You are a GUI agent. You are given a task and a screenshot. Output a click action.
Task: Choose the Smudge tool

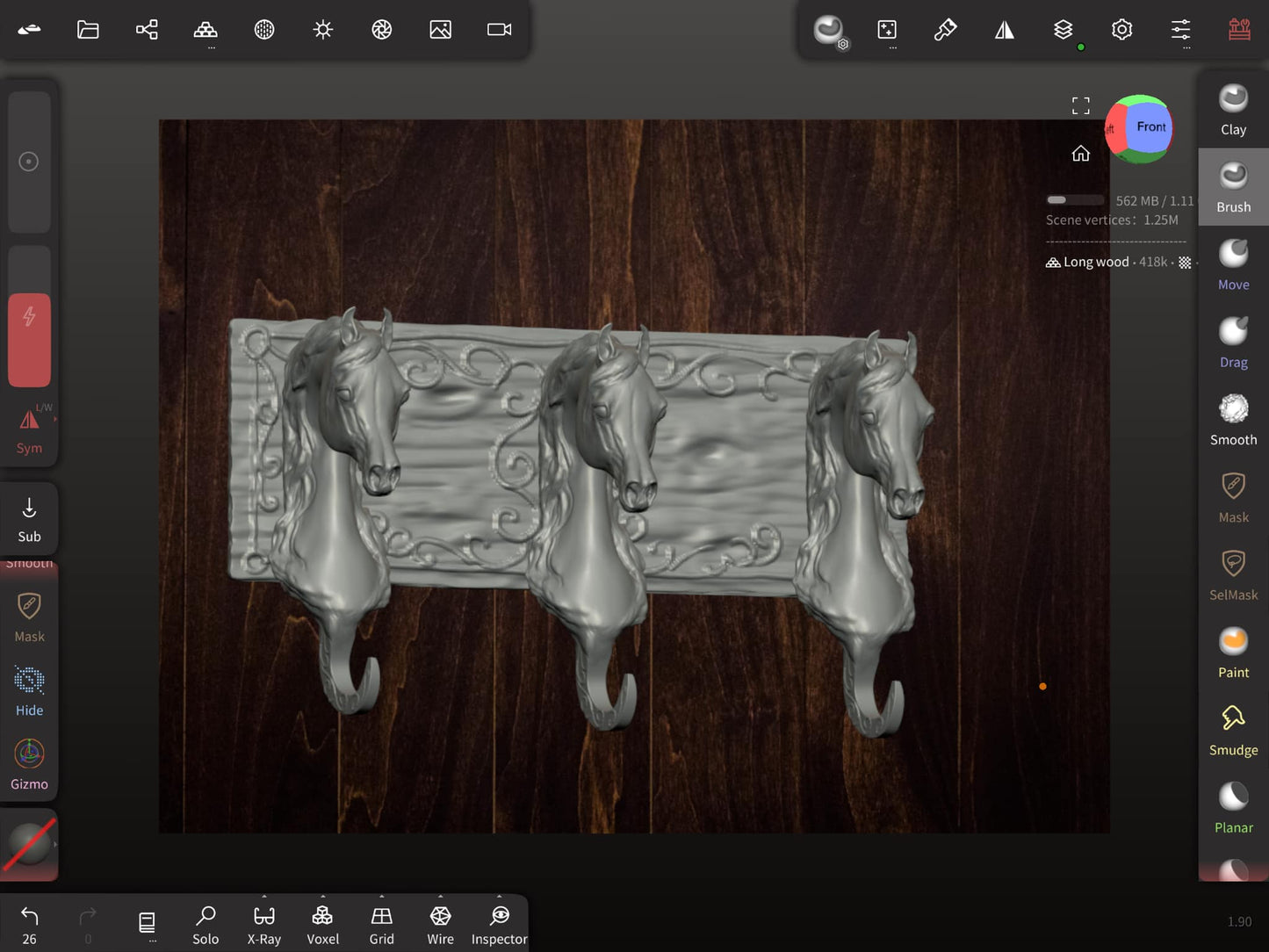tap(1233, 730)
